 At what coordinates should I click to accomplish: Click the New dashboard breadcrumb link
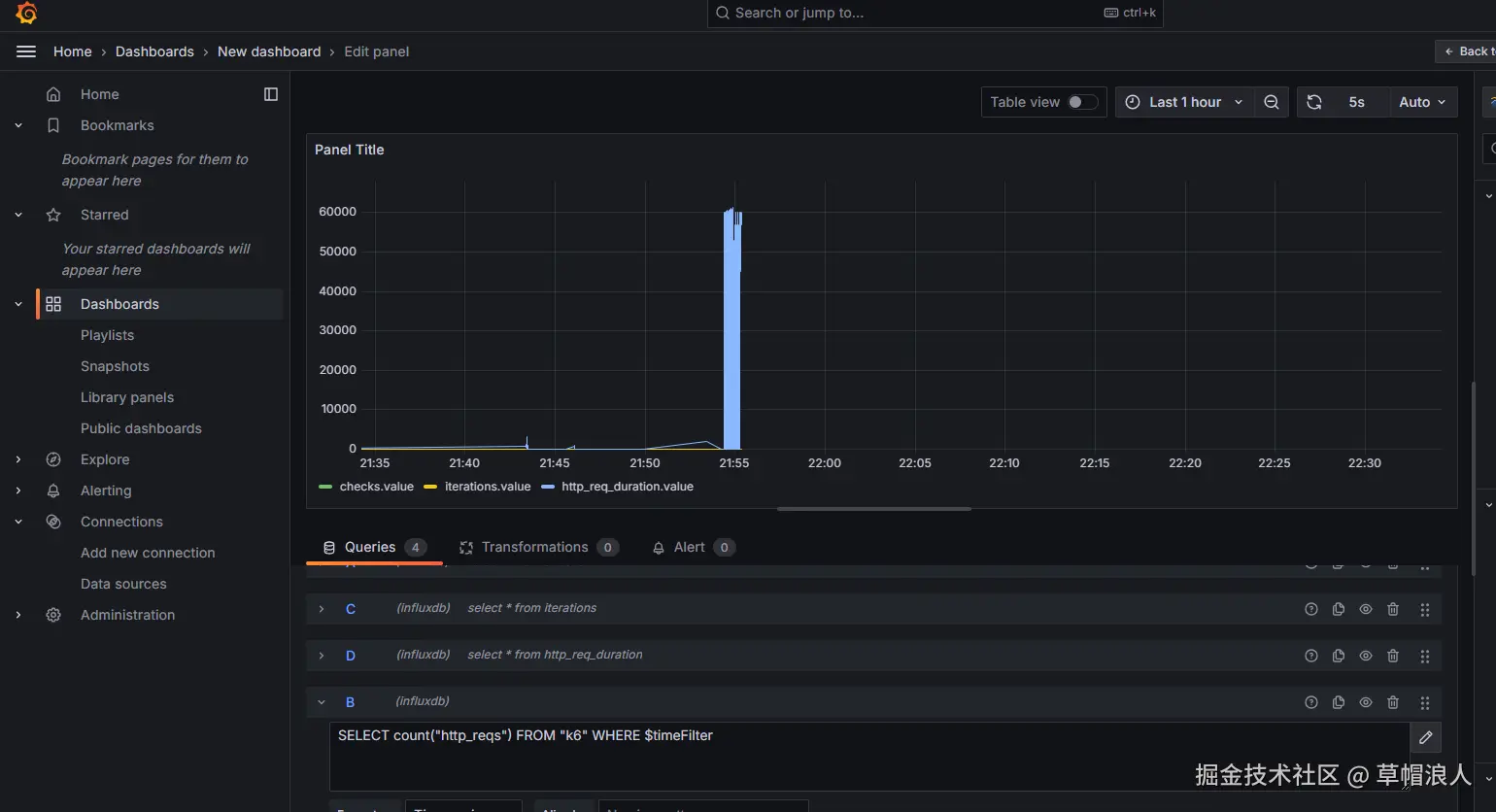(x=269, y=51)
